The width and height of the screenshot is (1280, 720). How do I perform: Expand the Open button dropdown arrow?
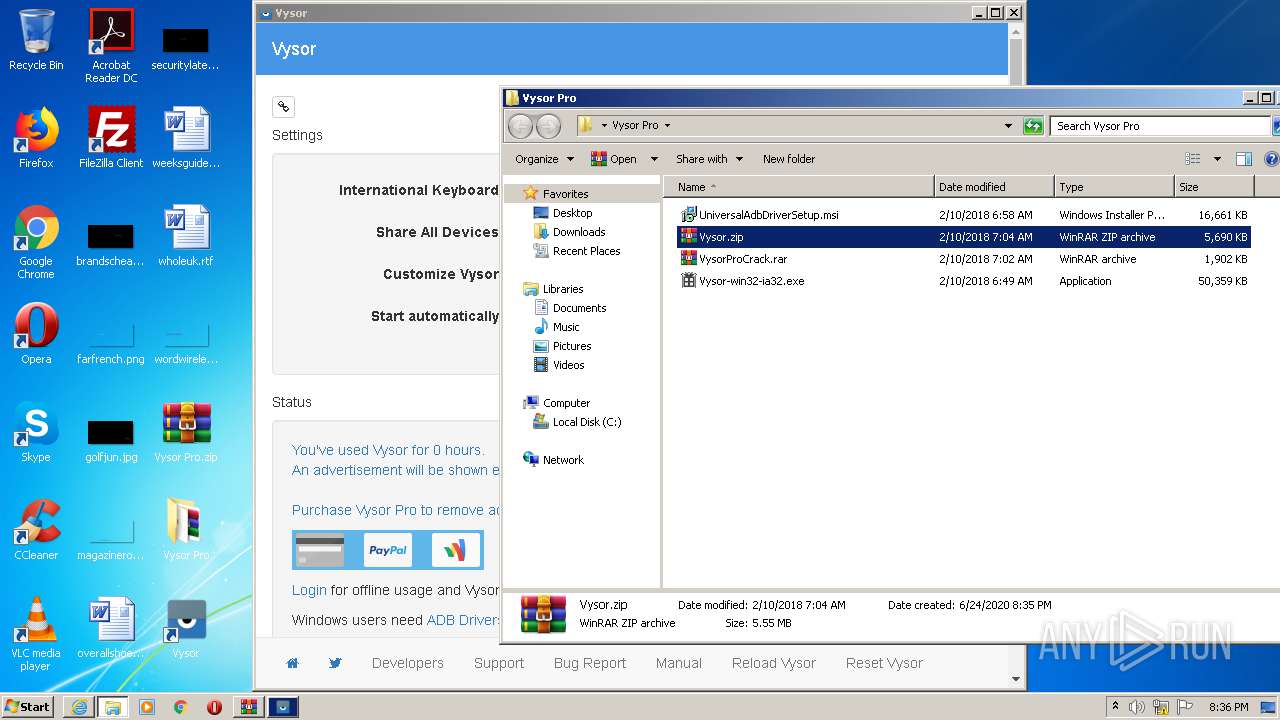tap(654, 159)
